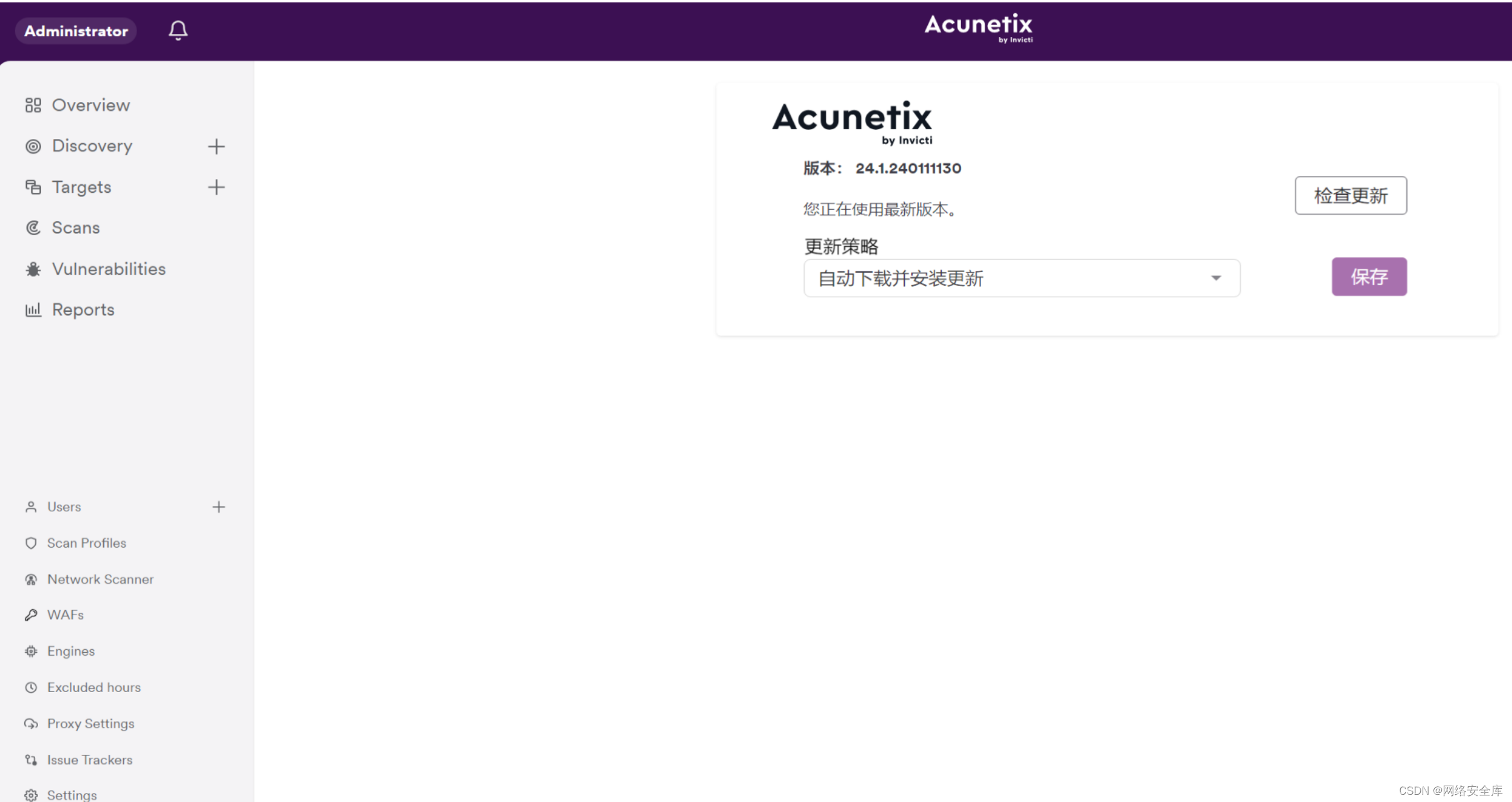Add a new user with plus icon
Screen dimensions: 1512x802
tap(219, 506)
